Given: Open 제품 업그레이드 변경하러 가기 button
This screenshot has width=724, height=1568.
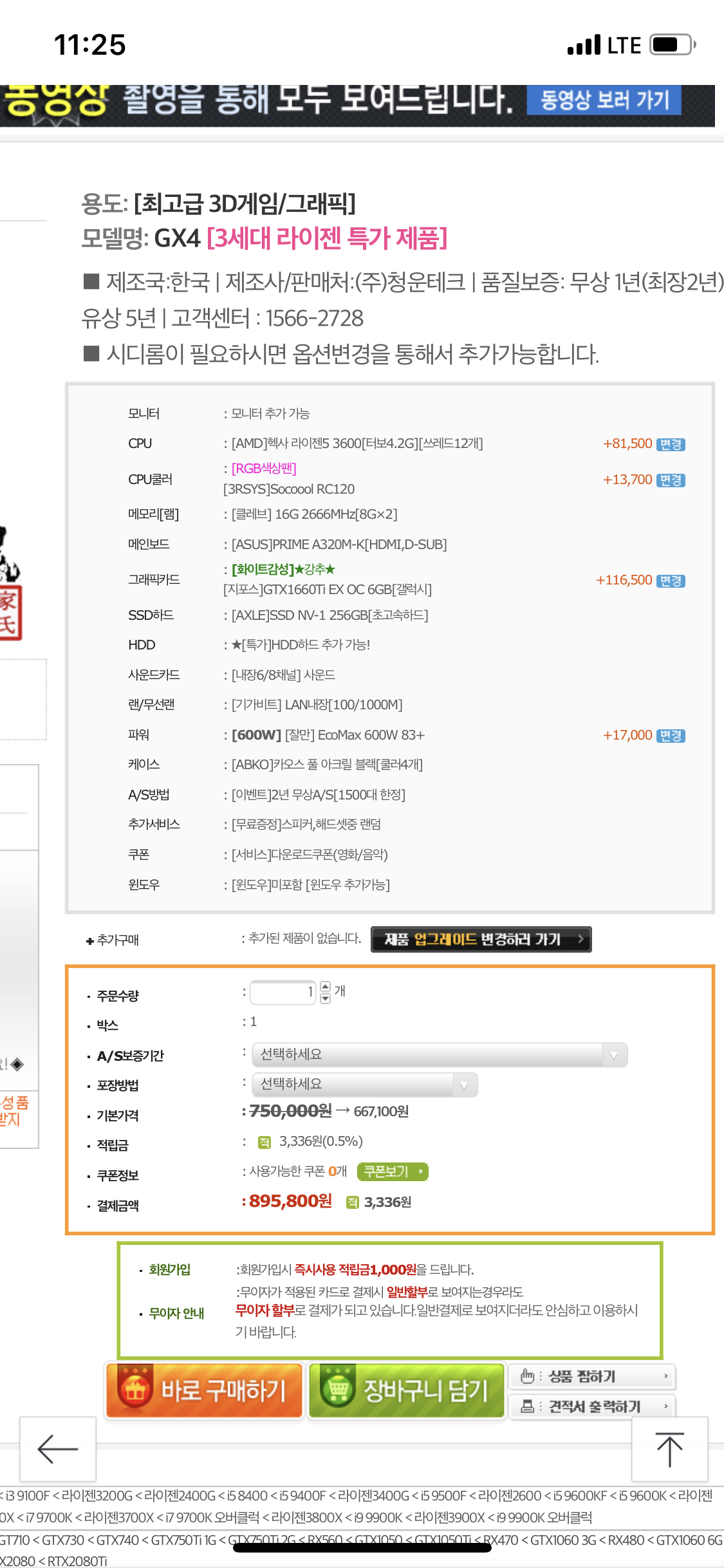Looking at the screenshot, I should point(481,939).
